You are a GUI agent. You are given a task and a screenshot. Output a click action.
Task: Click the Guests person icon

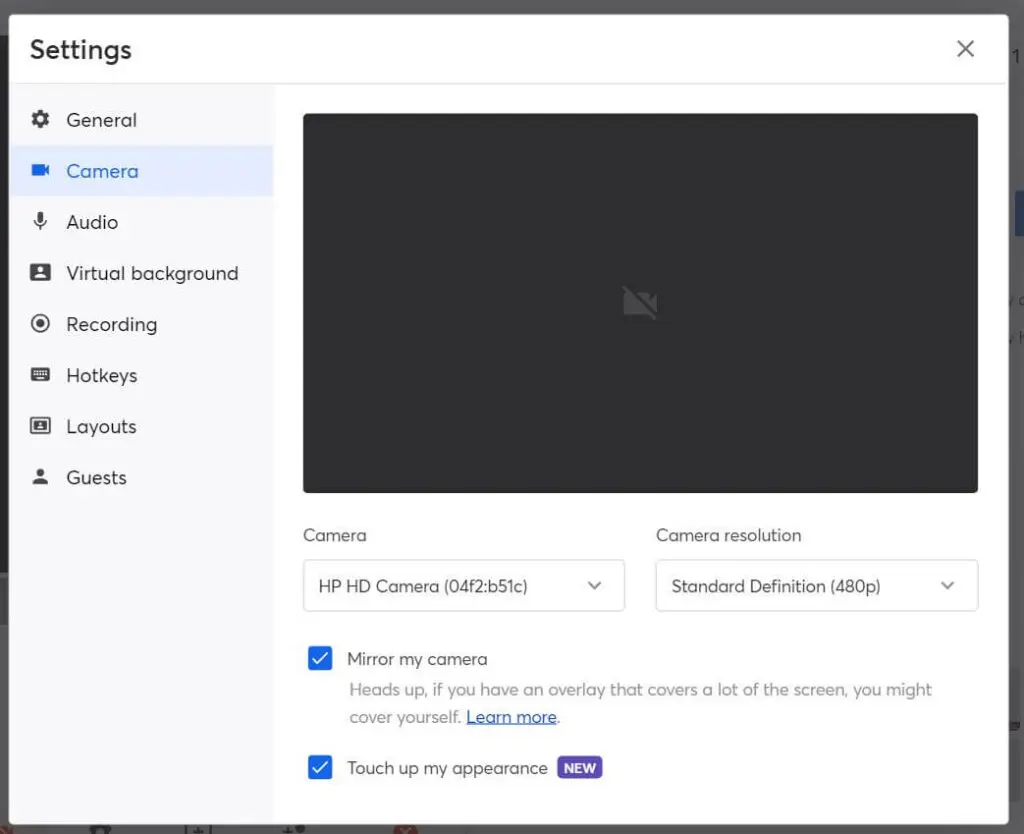40,477
